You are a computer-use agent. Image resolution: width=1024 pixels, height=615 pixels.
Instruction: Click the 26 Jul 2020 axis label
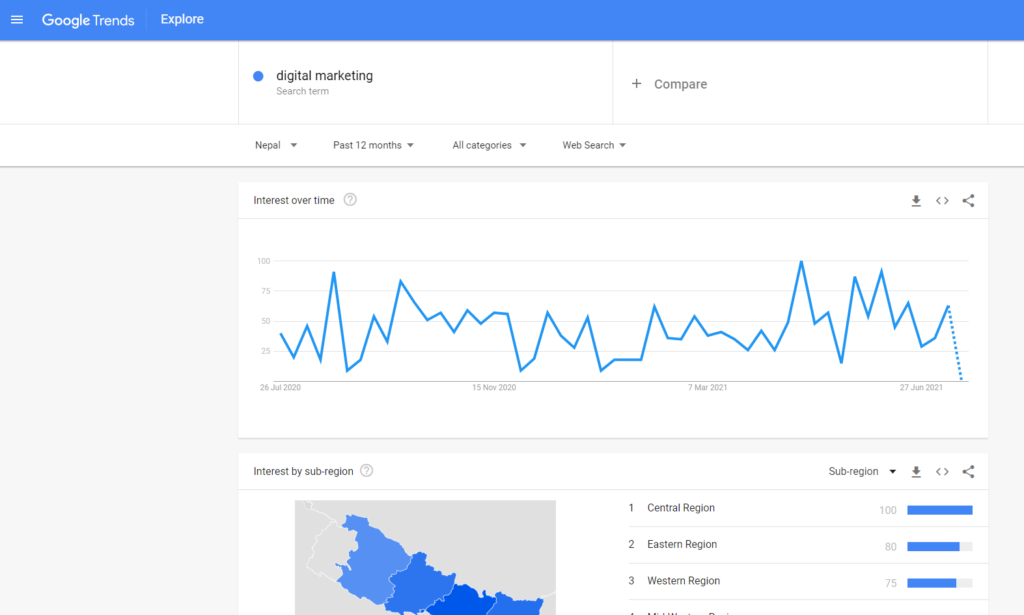pyautogui.click(x=280, y=388)
